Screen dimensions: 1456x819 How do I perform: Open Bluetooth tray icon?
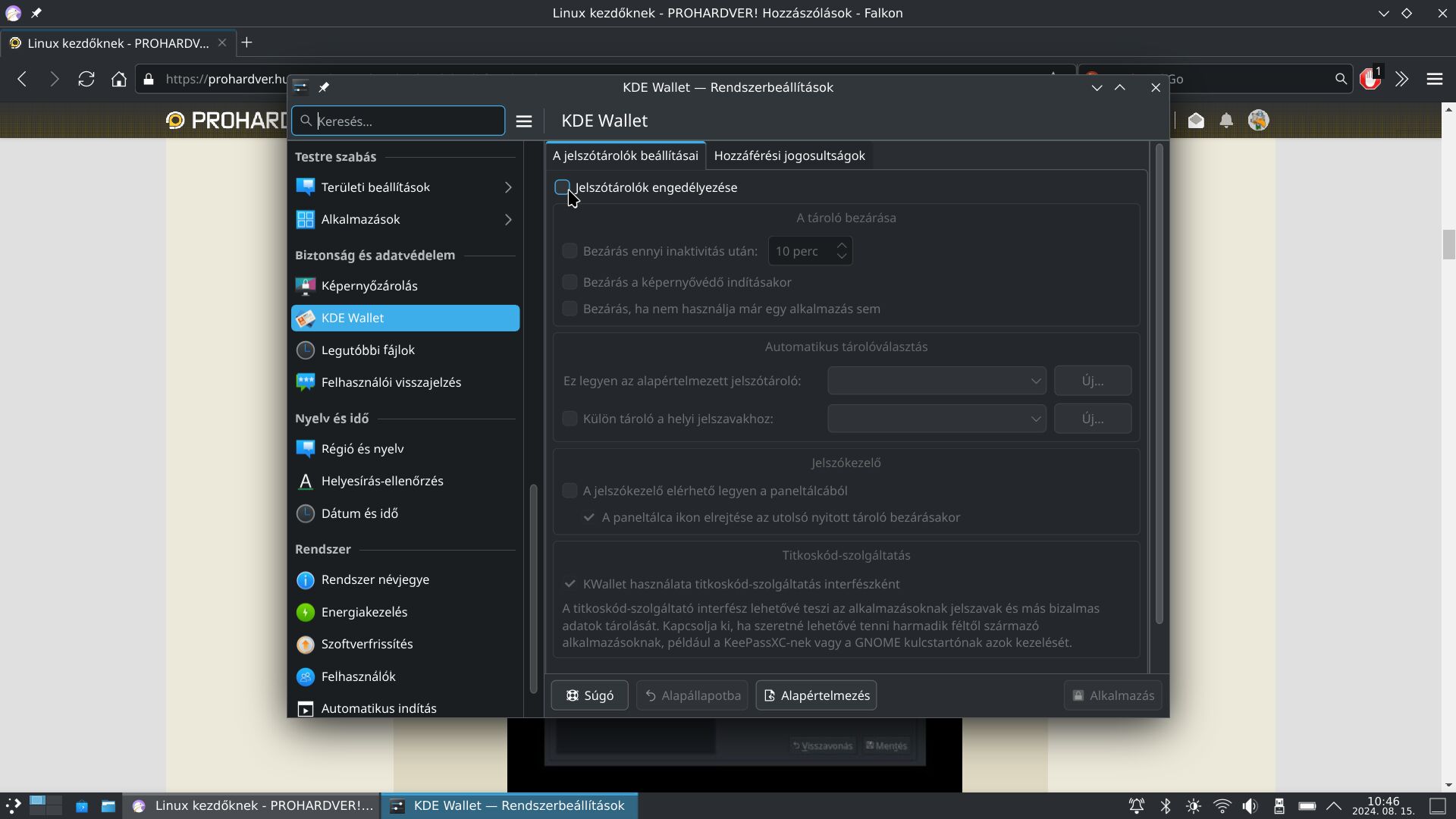click(x=1166, y=805)
